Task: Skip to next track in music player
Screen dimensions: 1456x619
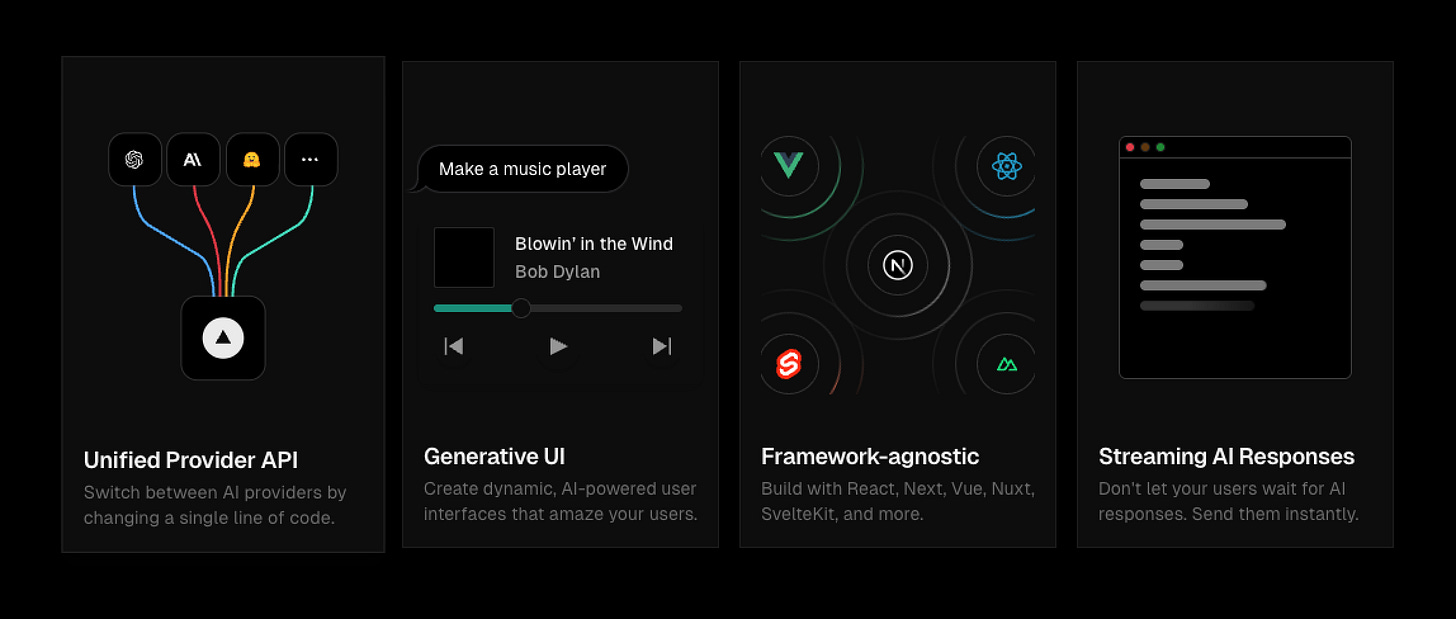Action: (662, 346)
